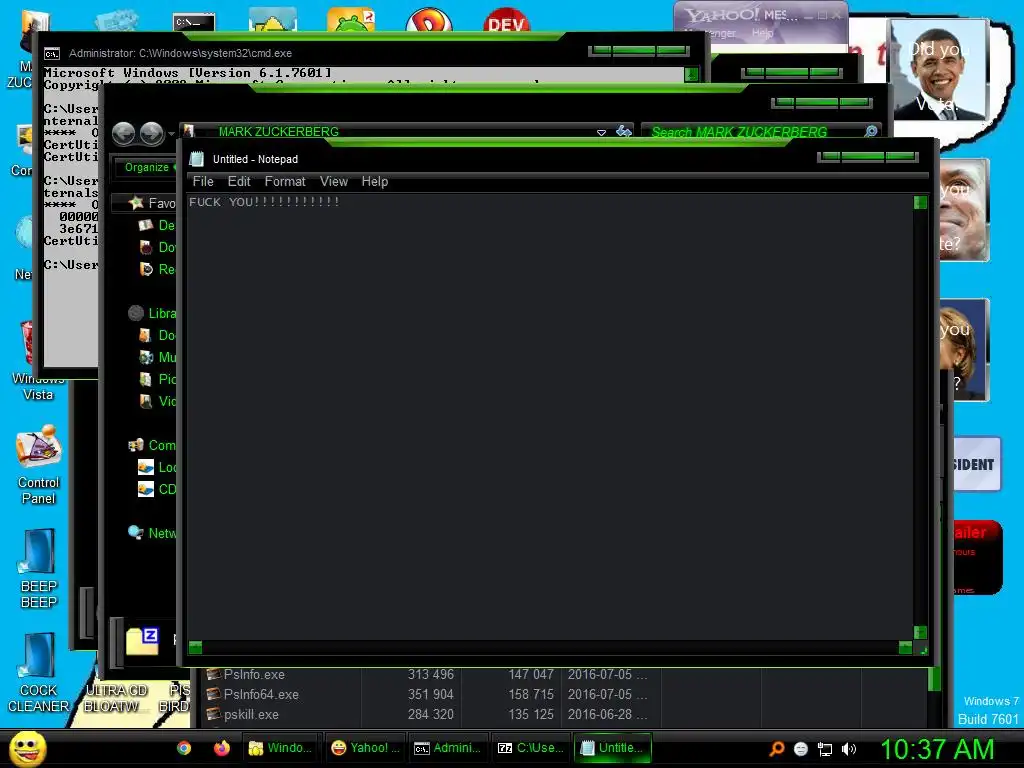This screenshot has width=1024, height=768.
Task: Click the Obama photo sidebar gadget
Action: pyautogui.click(x=939, y=69)
